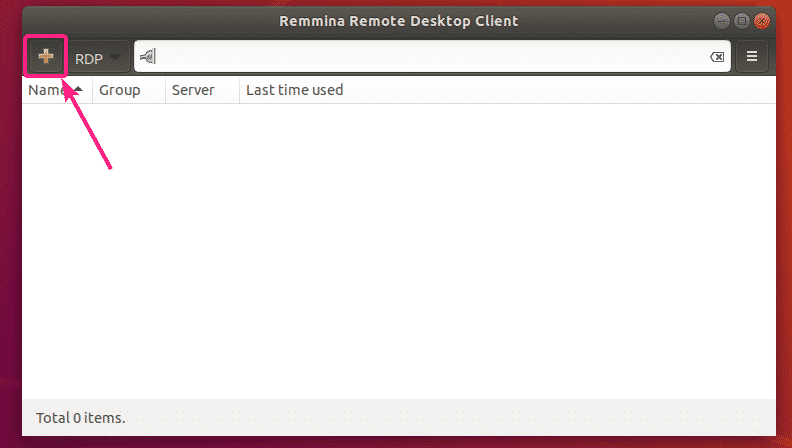792x448 pixels.
Task: Click the RDP label in the protocol selector
Action: pyautogui.click(x=88, y=58)
